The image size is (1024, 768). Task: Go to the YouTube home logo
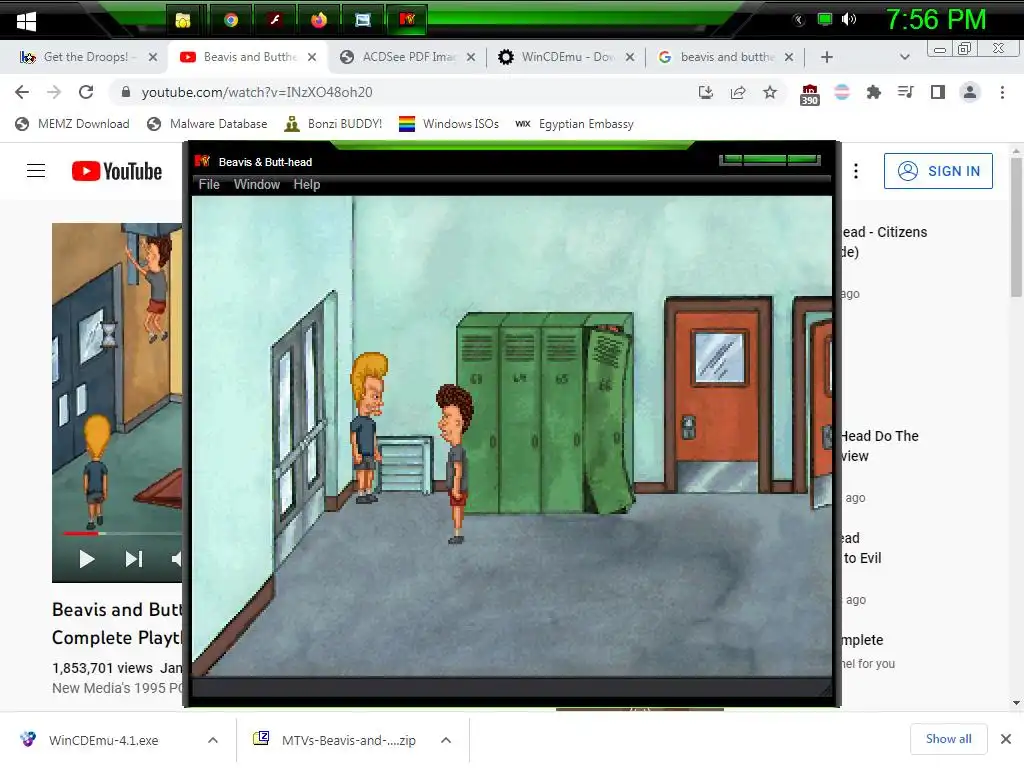coord(117,171)
